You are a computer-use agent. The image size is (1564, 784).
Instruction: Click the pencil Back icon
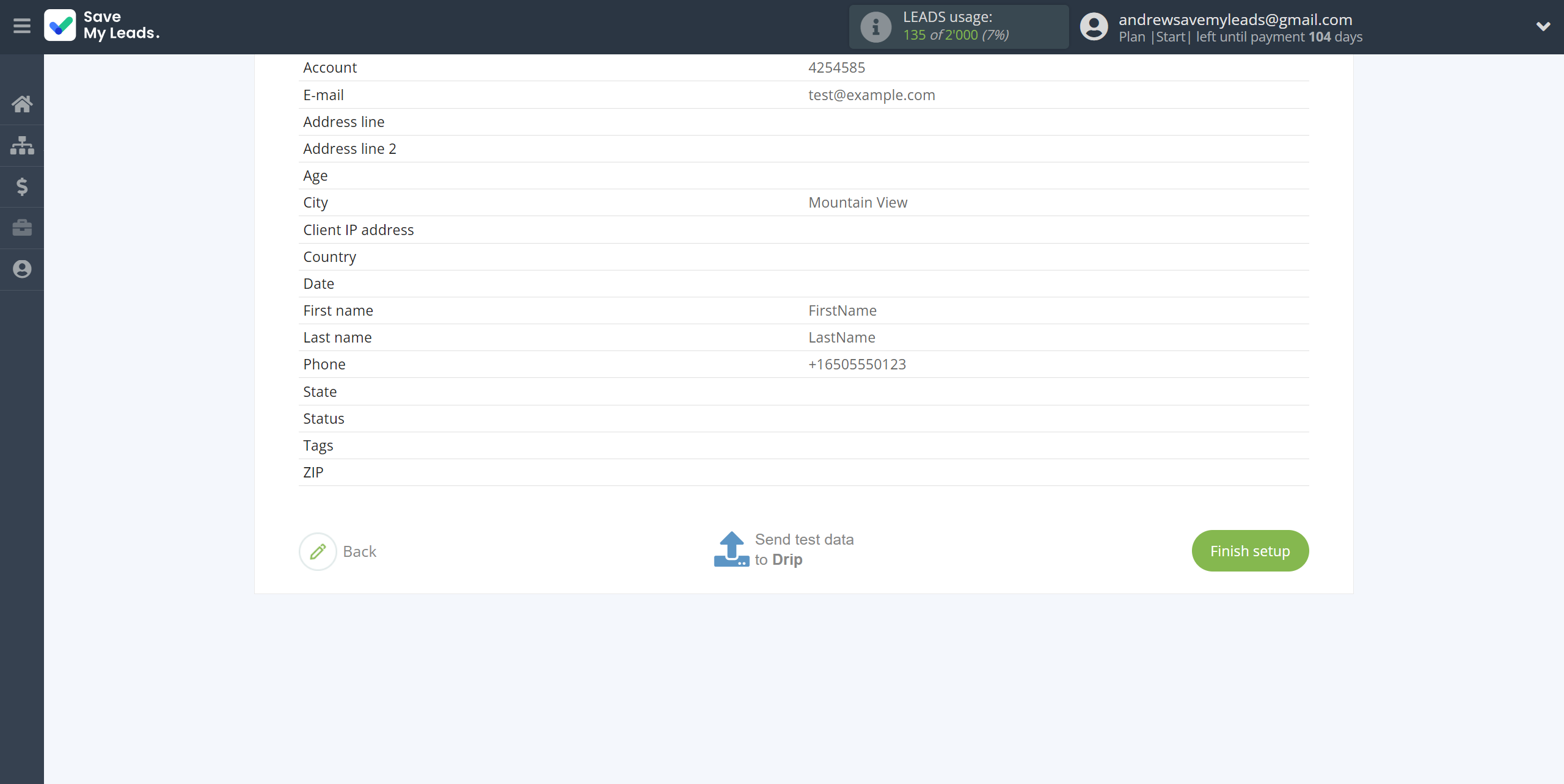(318, 551)
